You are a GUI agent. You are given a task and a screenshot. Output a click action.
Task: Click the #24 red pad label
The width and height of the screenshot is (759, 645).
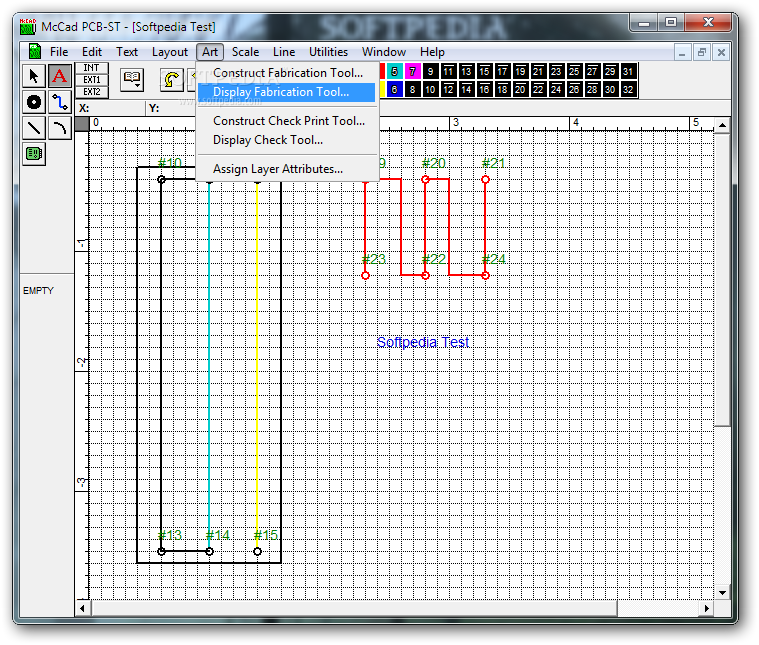[493, 259]
